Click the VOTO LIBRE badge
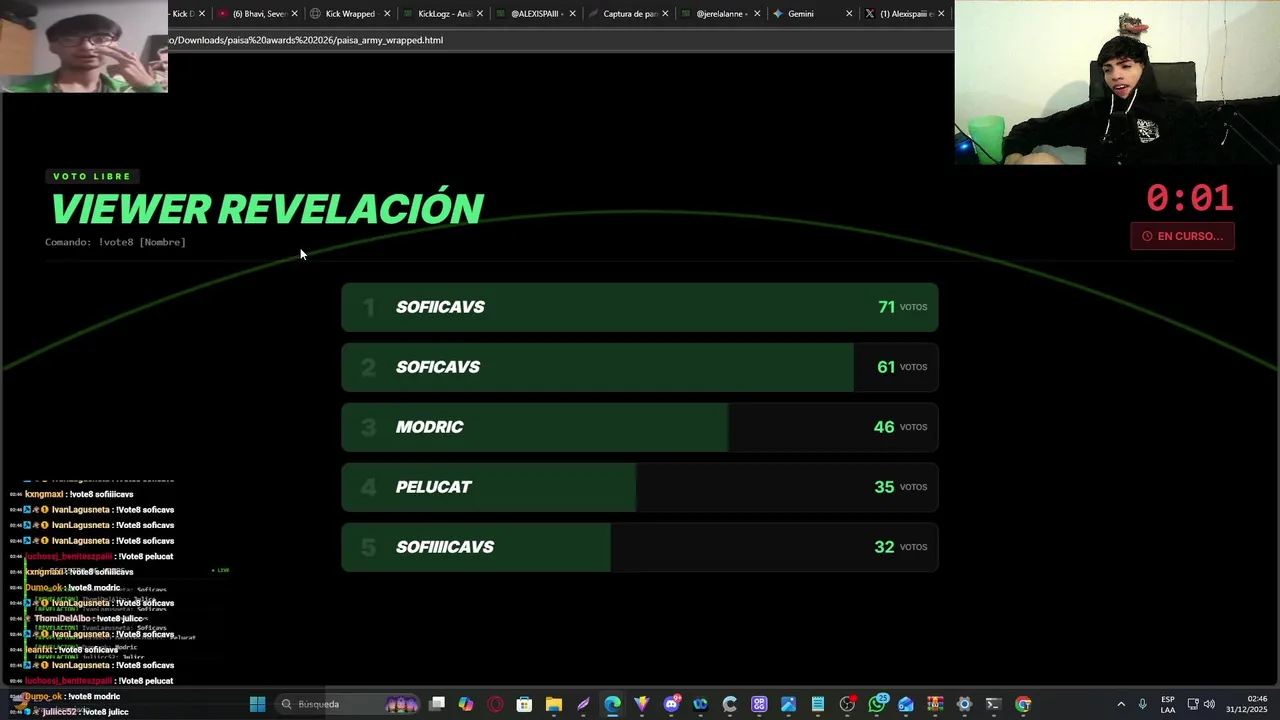Viewport: 1280px width, 720px height. click(92, 176)
